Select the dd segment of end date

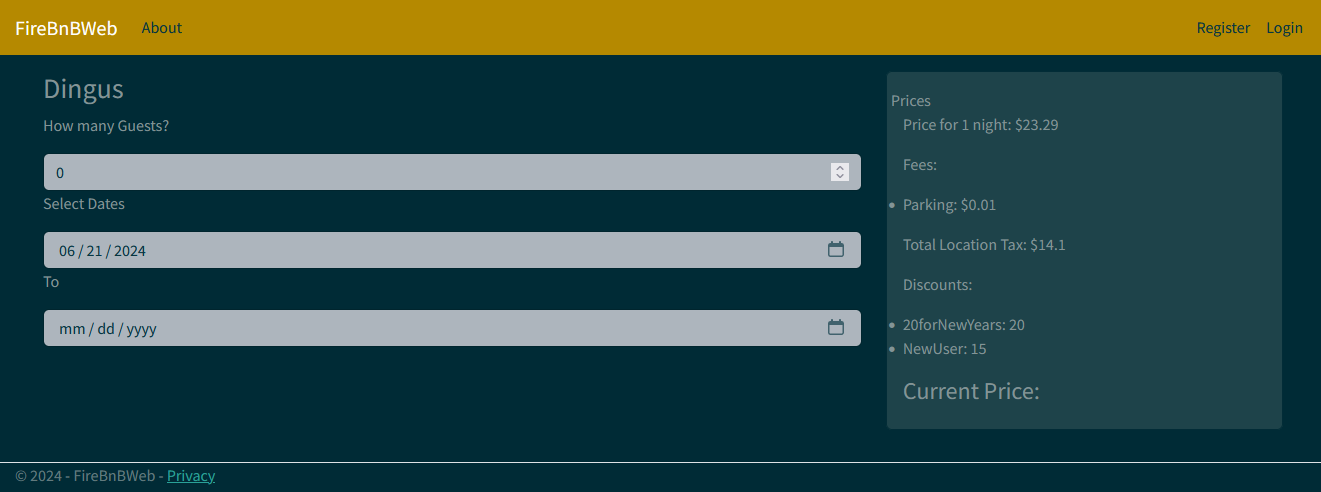(x=106, y=329)
